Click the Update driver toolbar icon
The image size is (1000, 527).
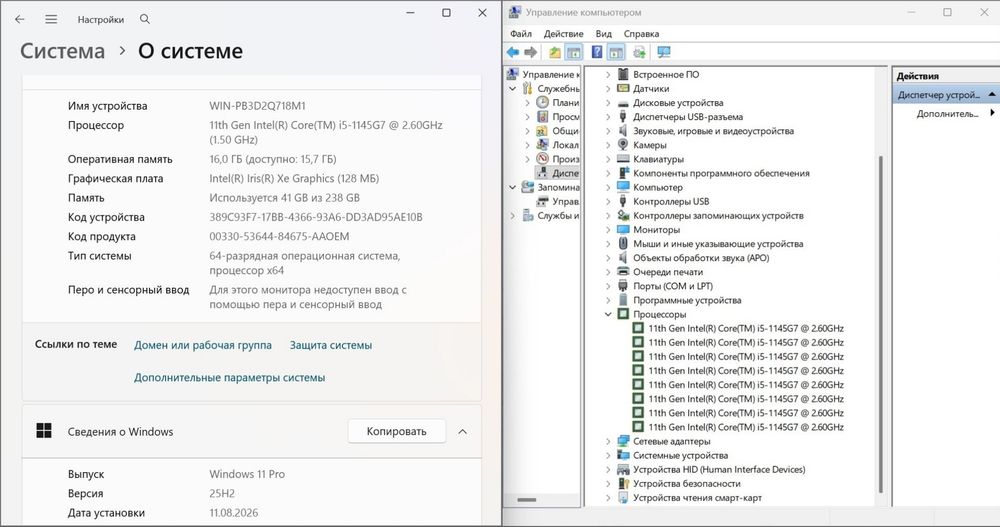pyautogui.click(x=639, y=52)
